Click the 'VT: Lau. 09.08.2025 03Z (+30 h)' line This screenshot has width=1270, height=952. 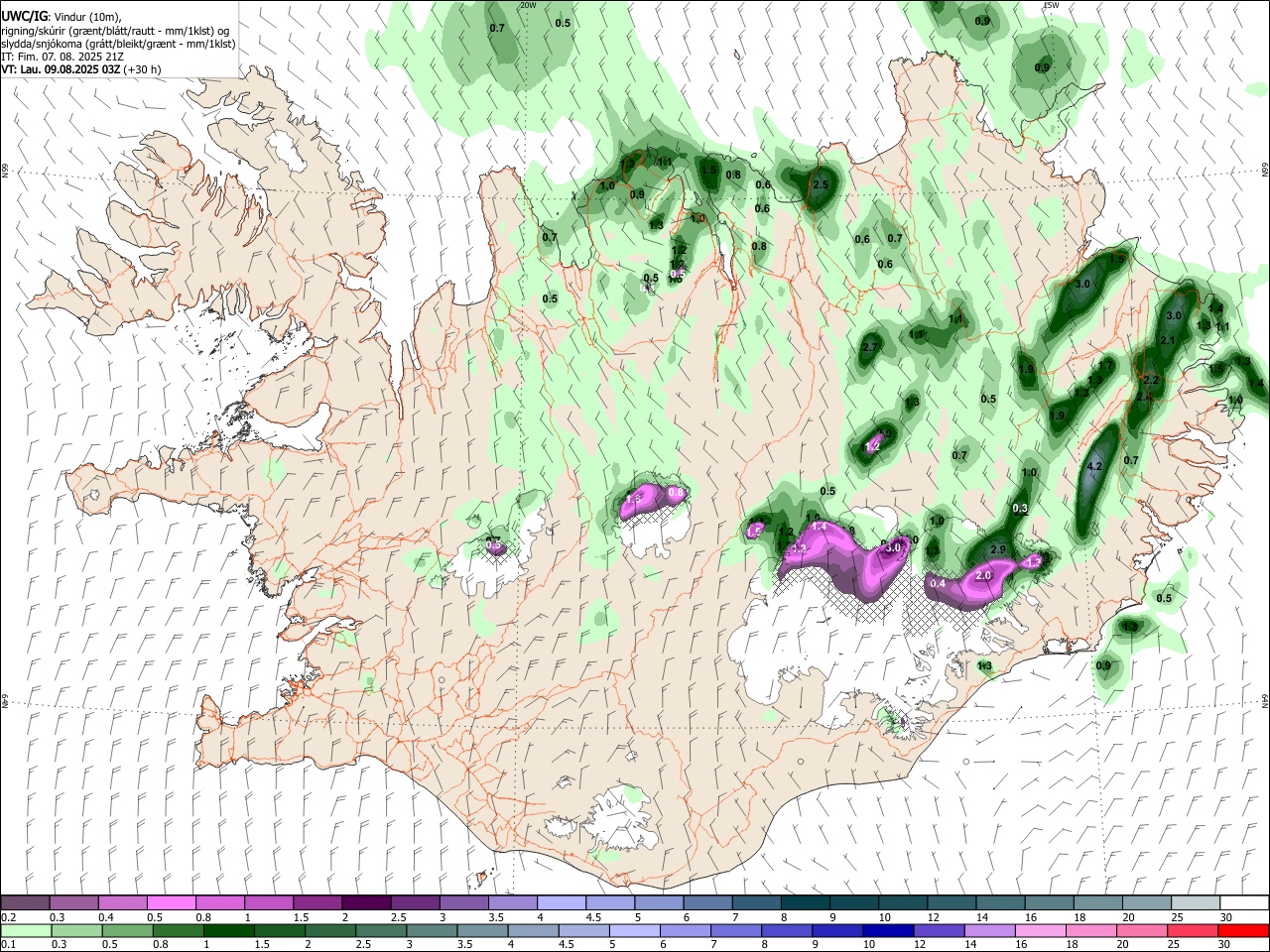pyautogui.click(x=81, y=69)
